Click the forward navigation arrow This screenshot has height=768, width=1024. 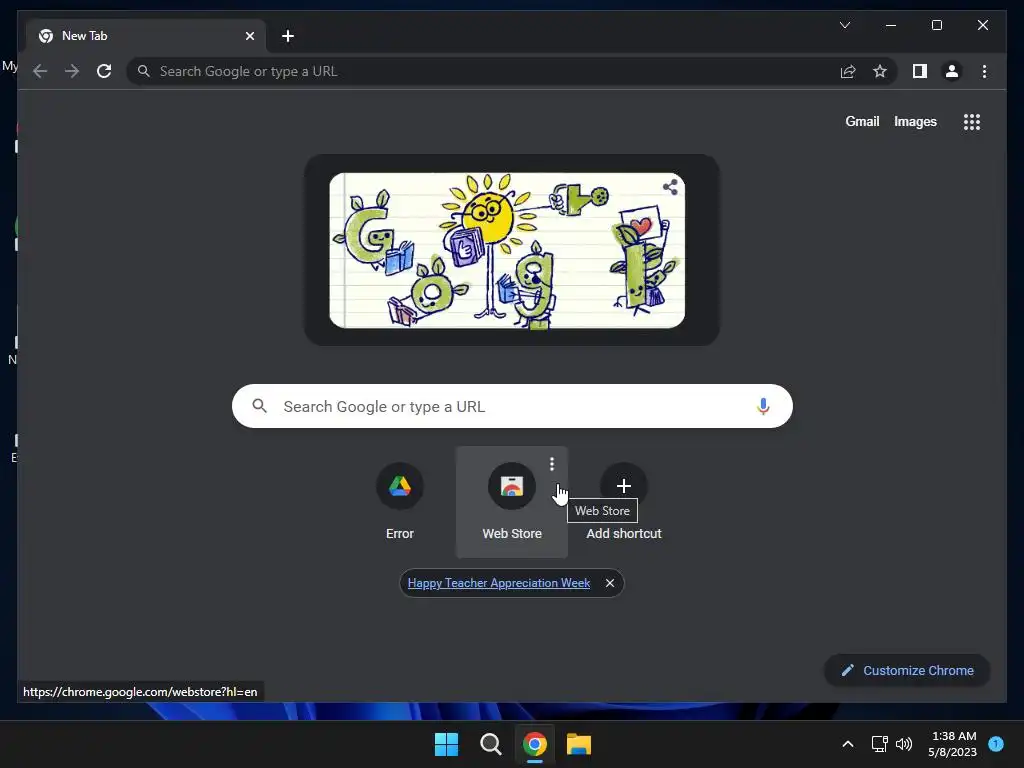pos(72,71)
